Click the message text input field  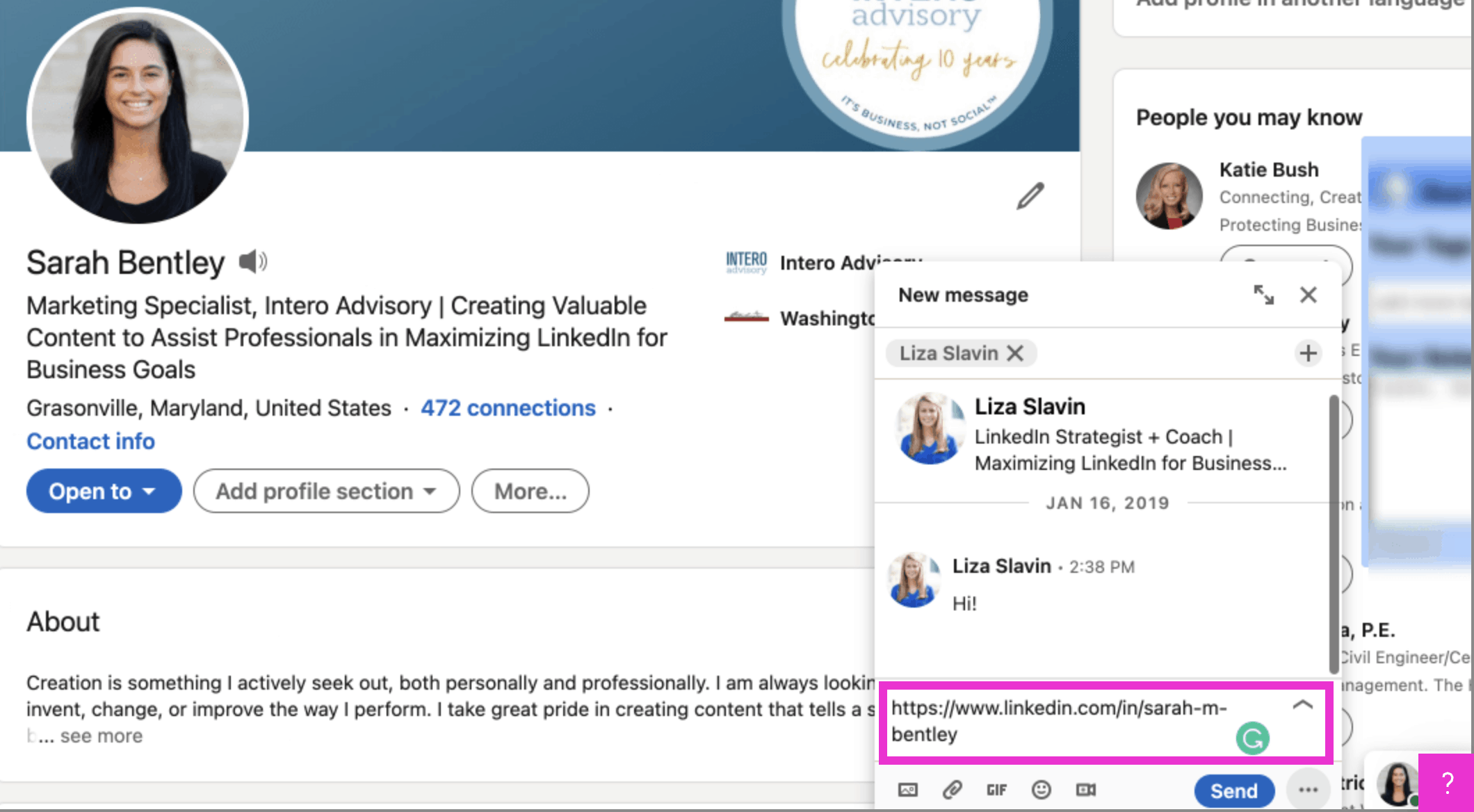(1105, 723)
